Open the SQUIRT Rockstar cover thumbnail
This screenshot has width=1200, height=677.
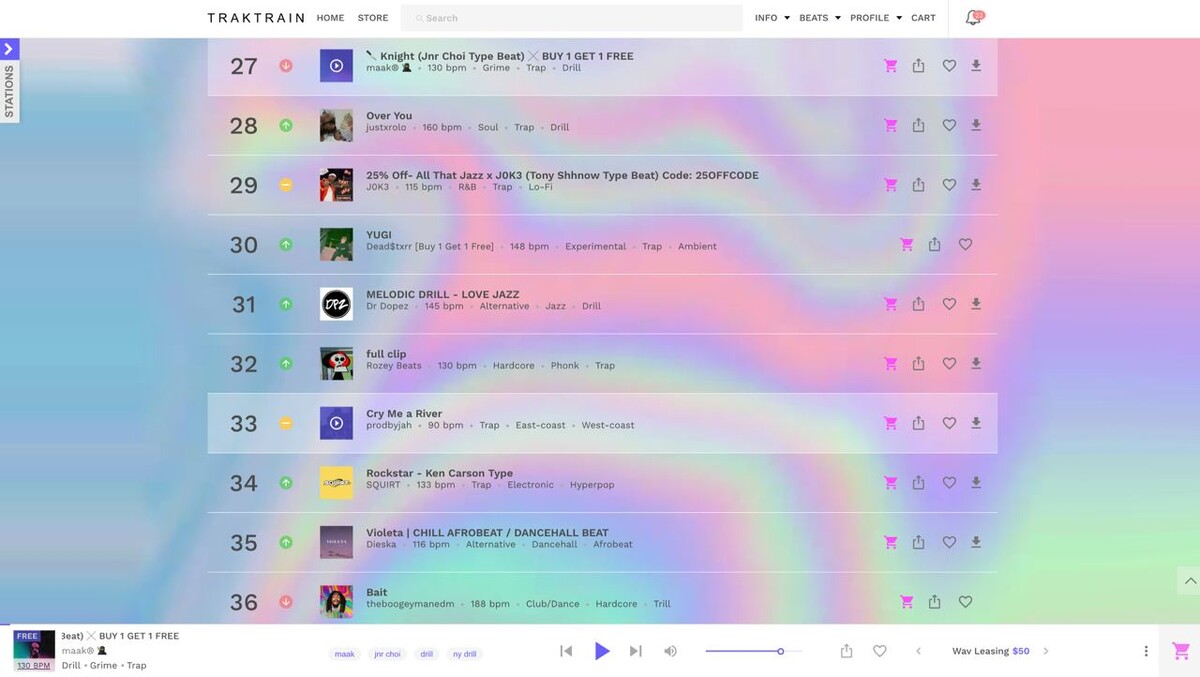pyautogui.click(x=336, y=483)
